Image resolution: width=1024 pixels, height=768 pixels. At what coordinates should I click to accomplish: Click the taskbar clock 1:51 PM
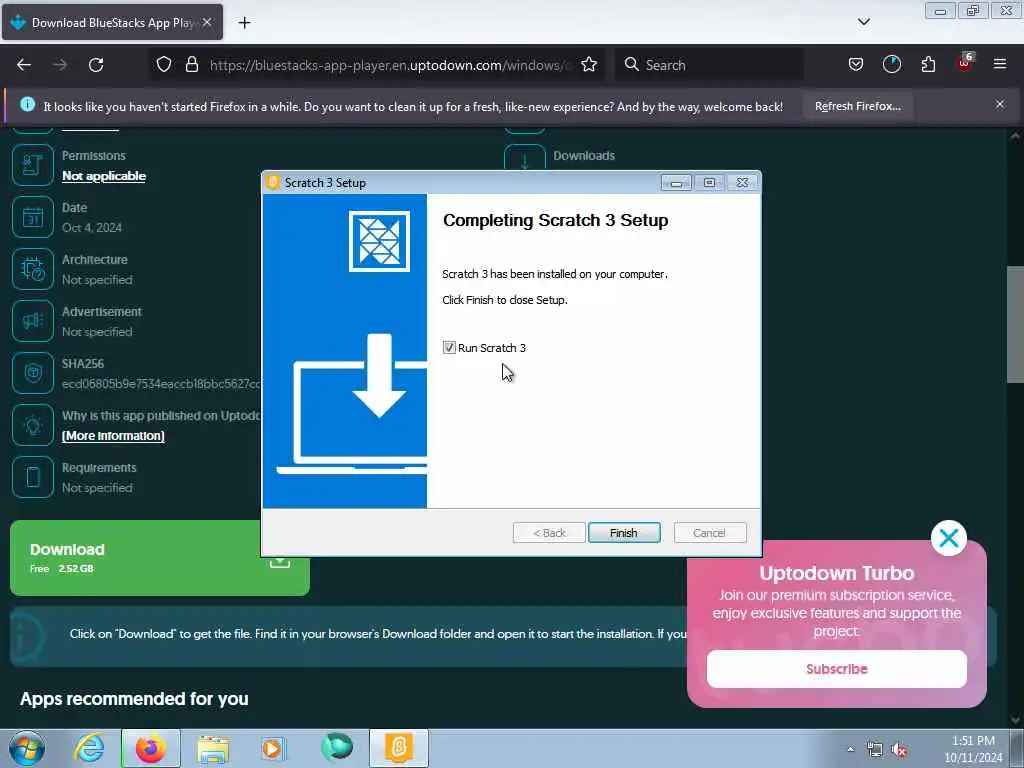(x=973, y=741)
